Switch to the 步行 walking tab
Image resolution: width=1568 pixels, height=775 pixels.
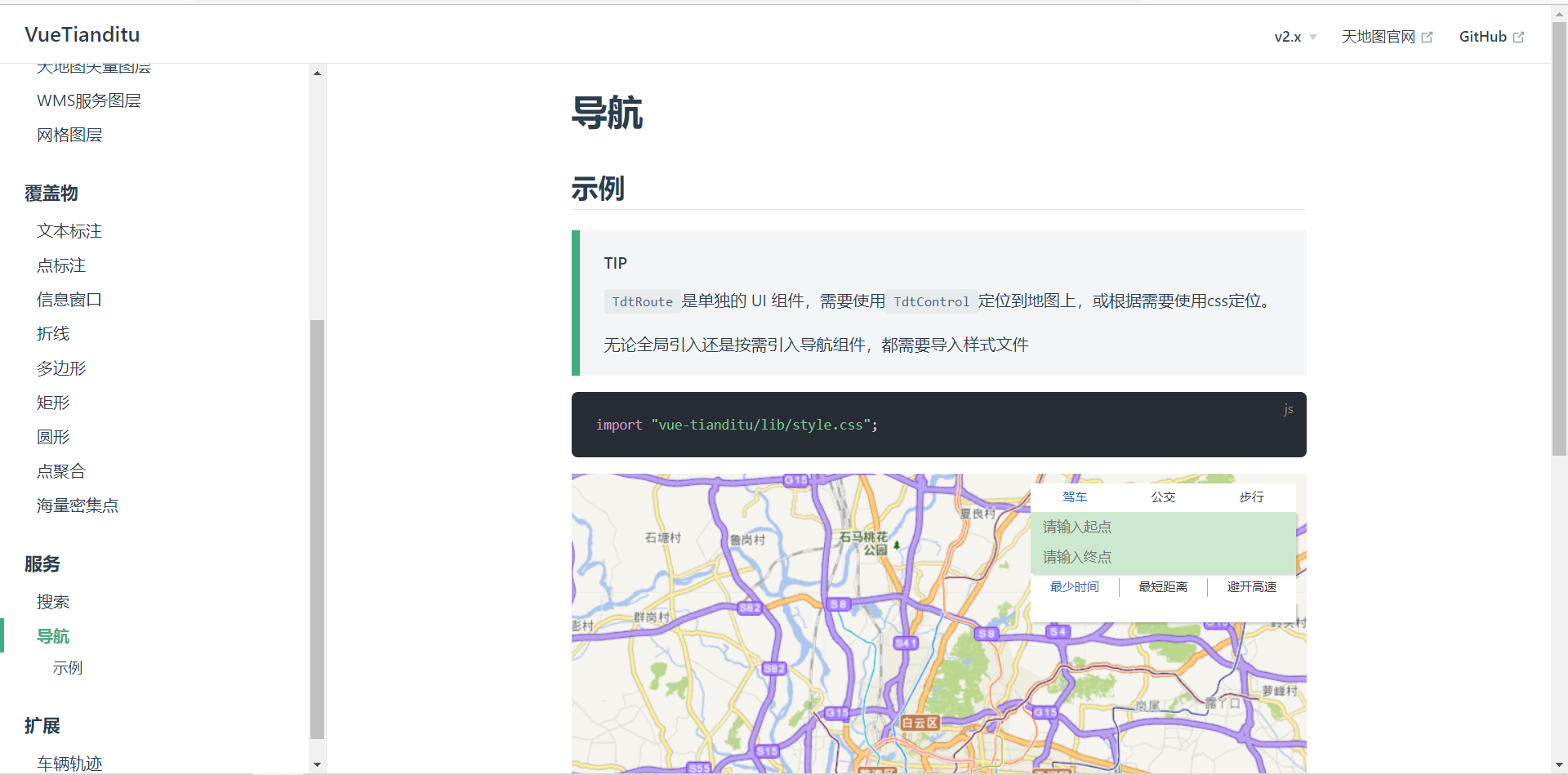pyautogui.click(x=1251, y=497)
